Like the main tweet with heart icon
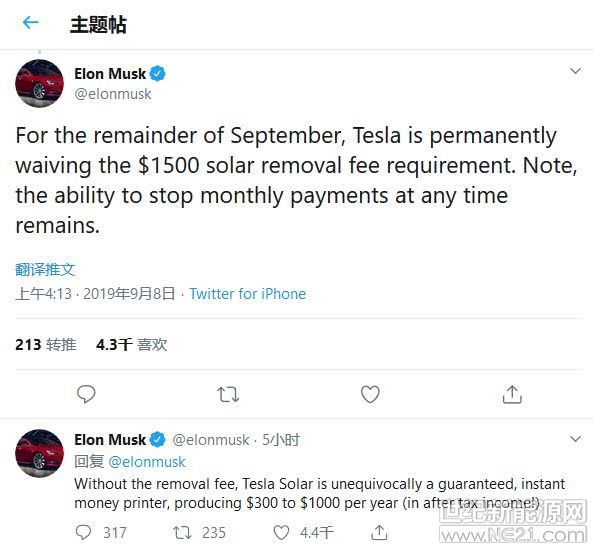The width and height of the screenshot is (594, 550). [x=370, y=394]
